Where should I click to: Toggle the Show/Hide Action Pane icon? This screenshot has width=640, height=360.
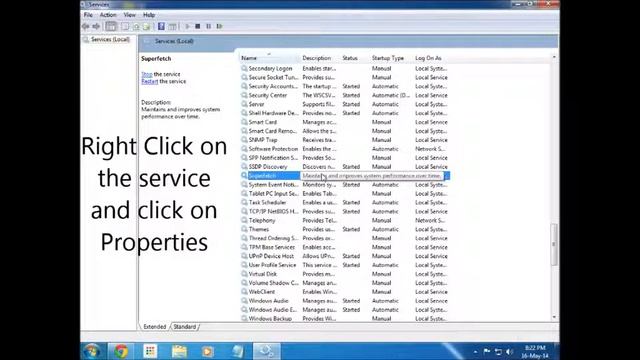(x=172, y=27)
